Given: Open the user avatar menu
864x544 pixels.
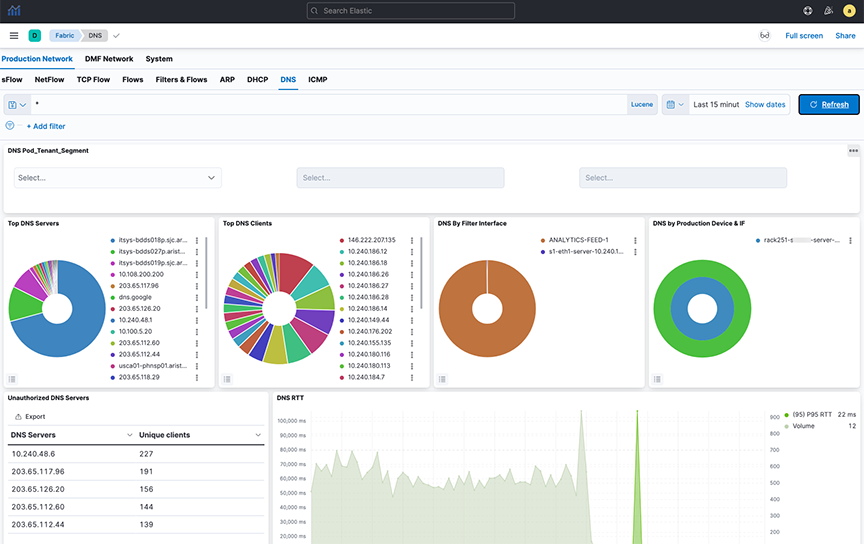Looking at the screenshot, I should [x=849, y=10].
